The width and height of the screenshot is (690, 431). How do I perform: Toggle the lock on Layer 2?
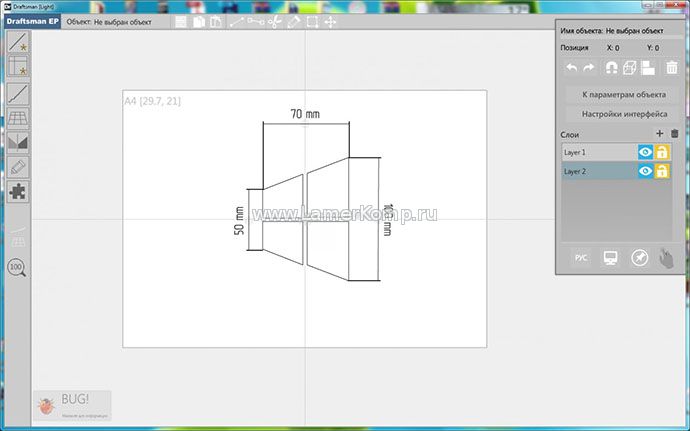click(662, 171)
